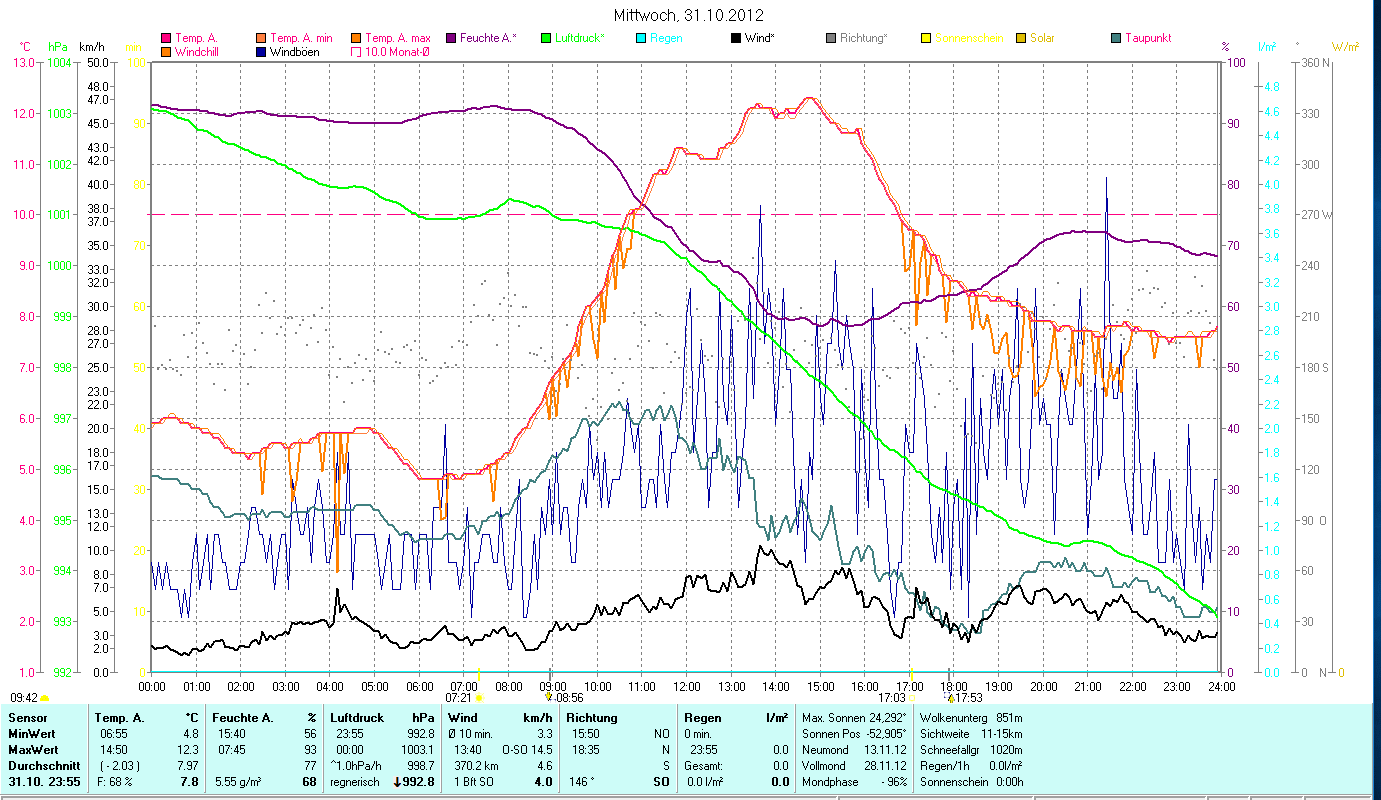Click the 370.2 km wind run

tap(475, 766)
